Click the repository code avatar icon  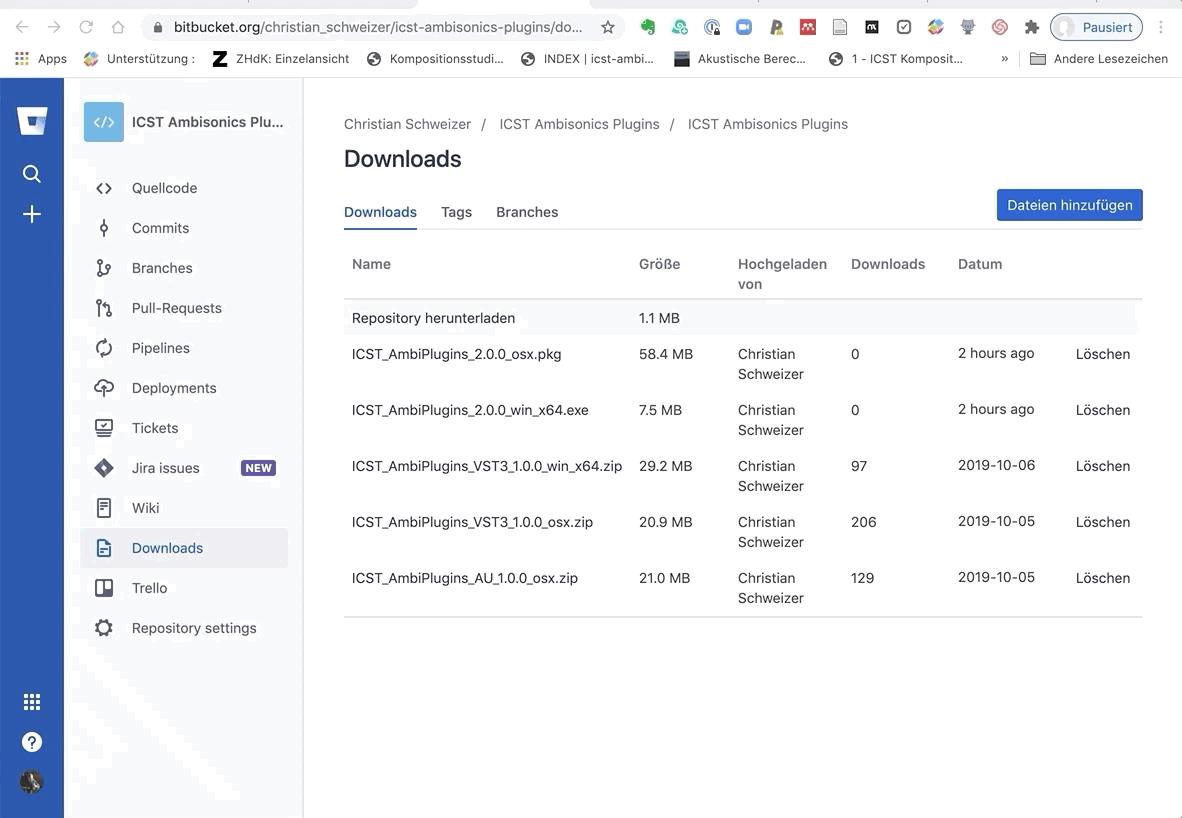[104, 122]
